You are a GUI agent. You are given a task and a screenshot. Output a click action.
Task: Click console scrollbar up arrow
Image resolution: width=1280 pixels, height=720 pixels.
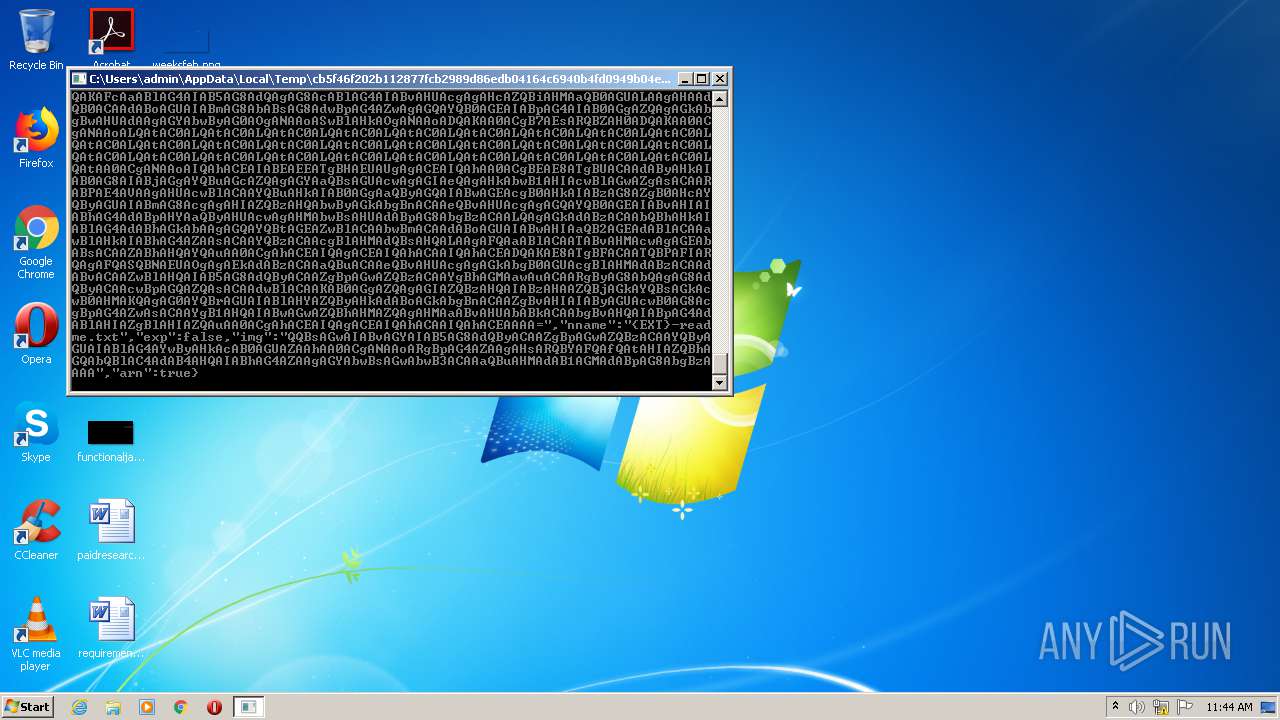719,99
